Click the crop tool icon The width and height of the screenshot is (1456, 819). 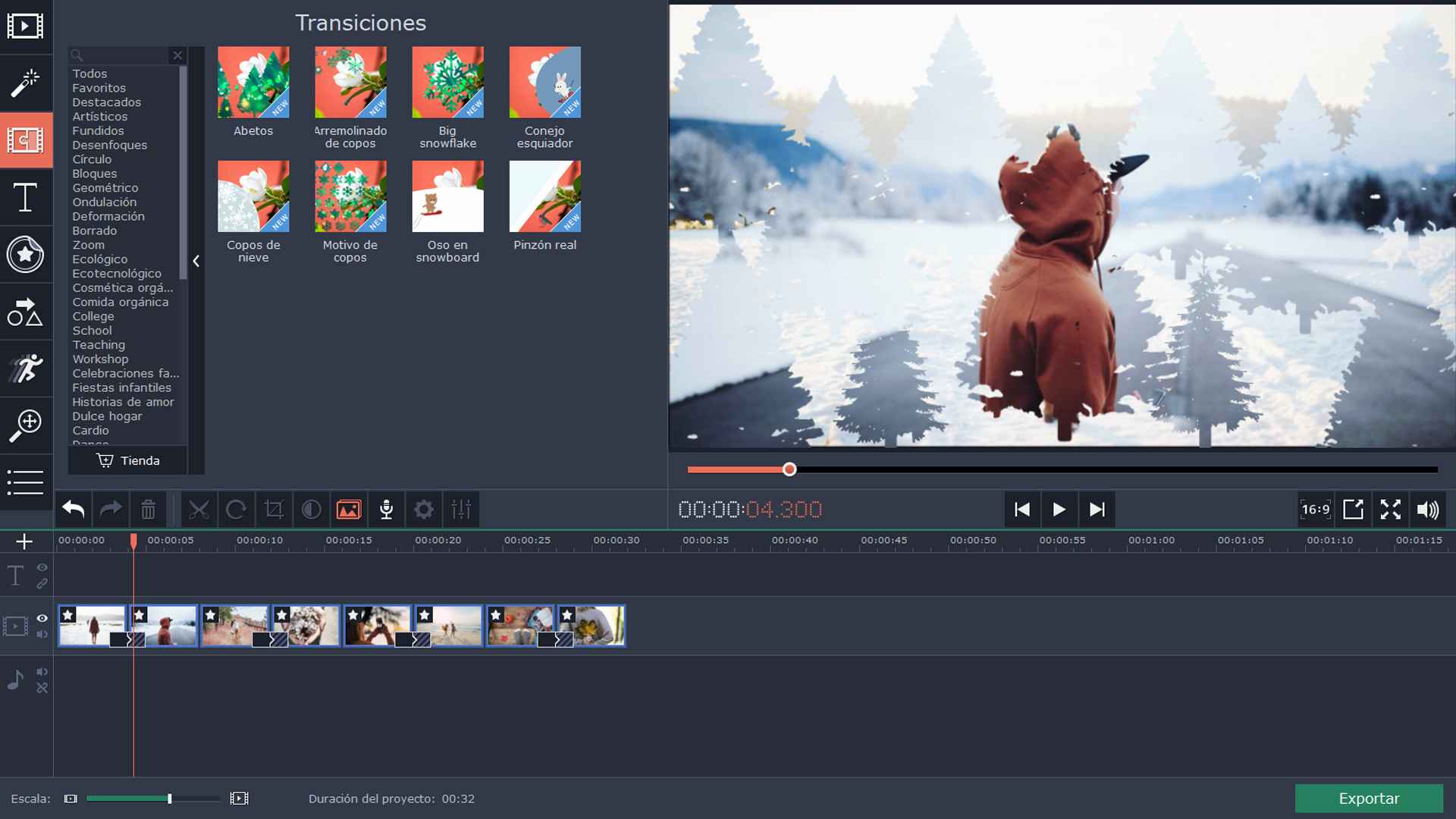pyautogui.click(x=274, y=510)
